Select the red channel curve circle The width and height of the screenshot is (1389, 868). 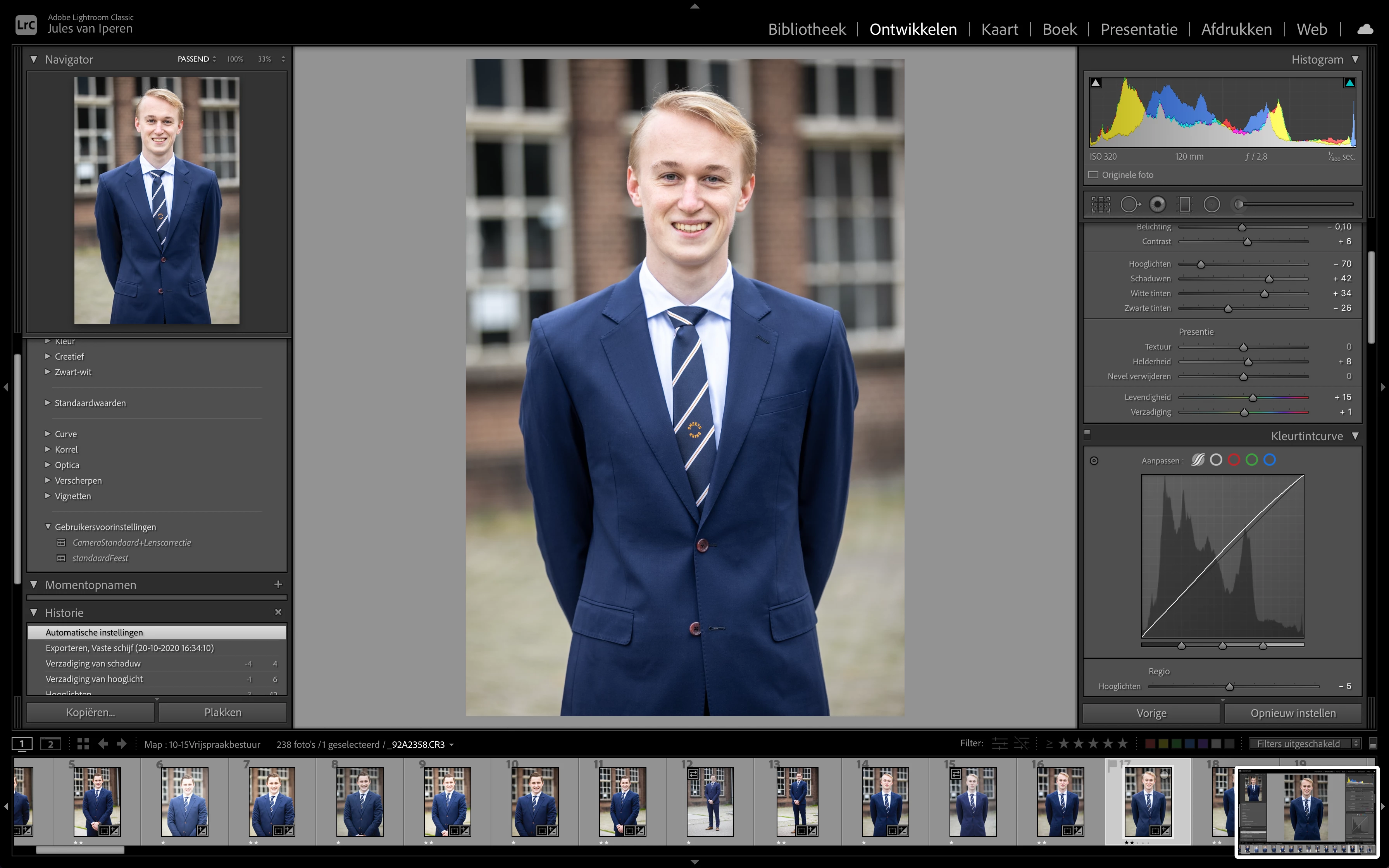1234,460
